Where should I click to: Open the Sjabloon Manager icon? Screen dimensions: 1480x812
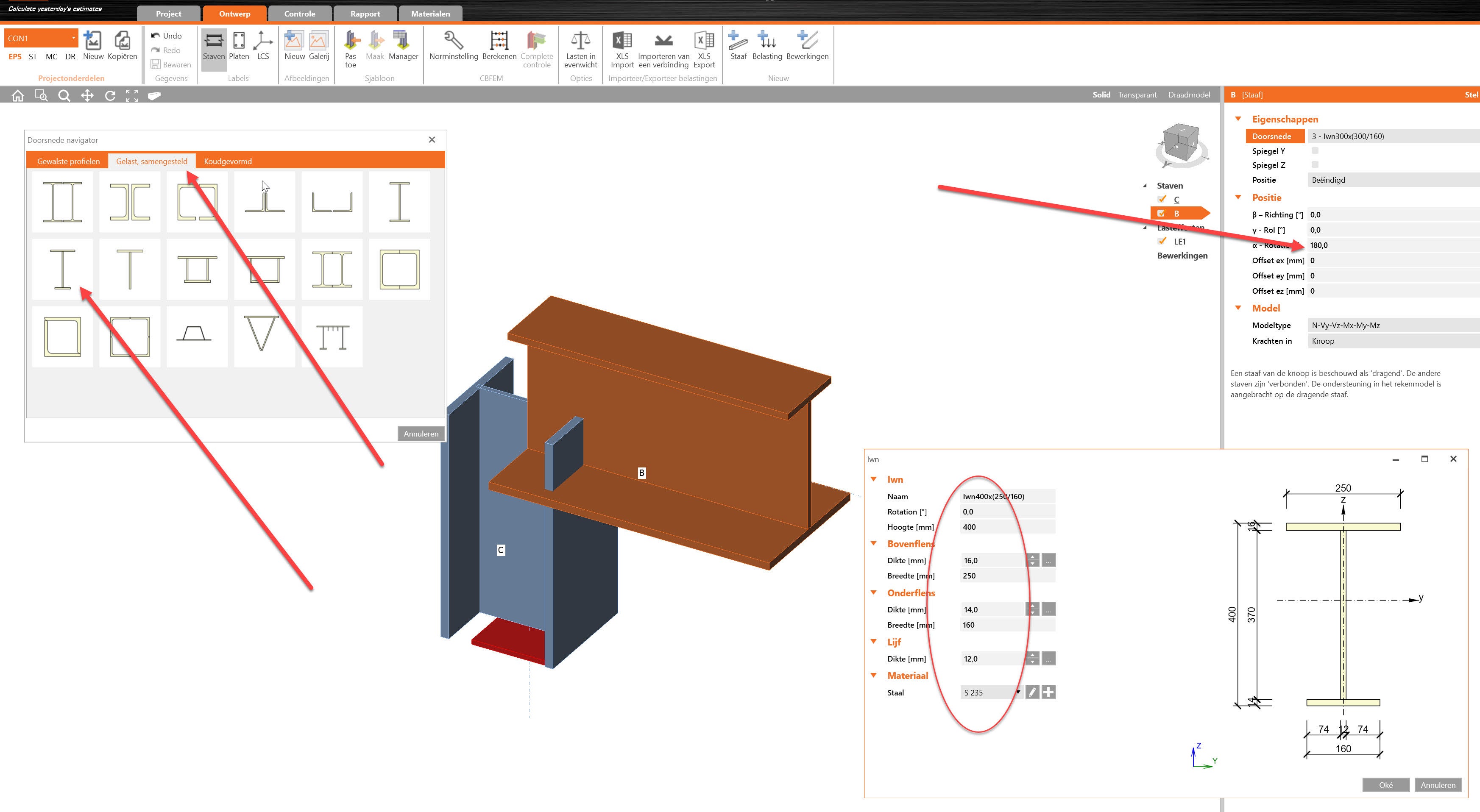[x=403, y=41]
